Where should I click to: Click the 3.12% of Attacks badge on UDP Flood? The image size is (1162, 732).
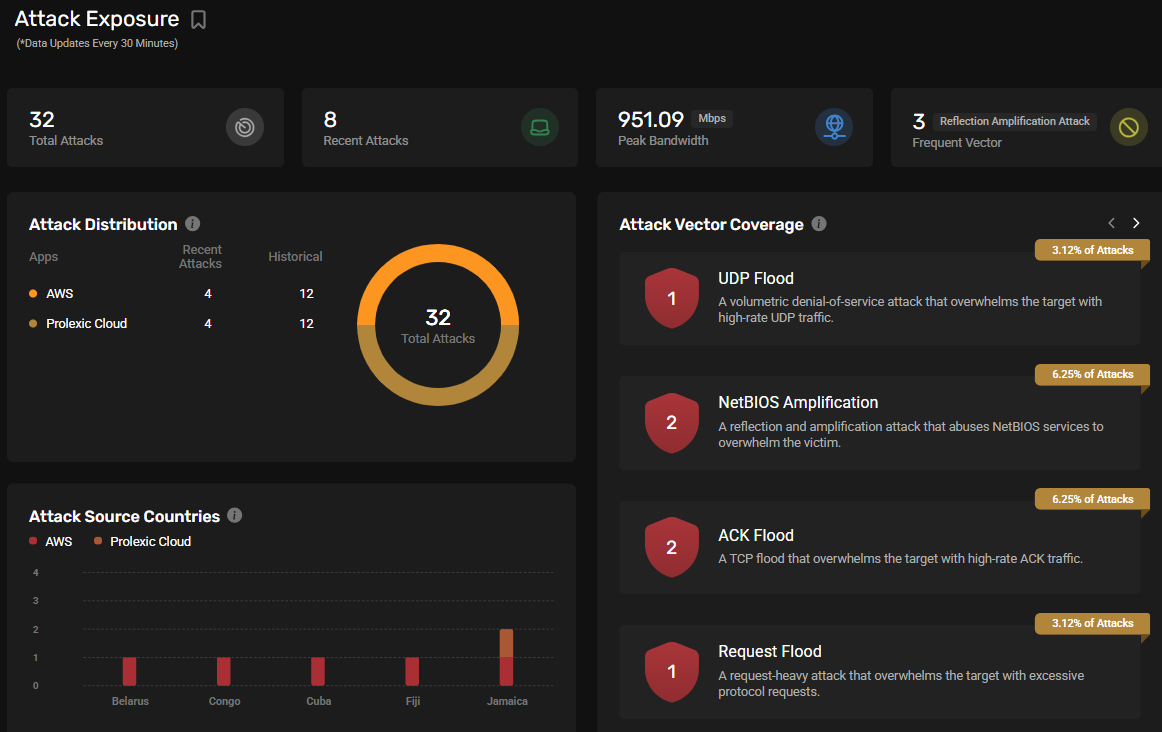click(x=1092, y=250)
